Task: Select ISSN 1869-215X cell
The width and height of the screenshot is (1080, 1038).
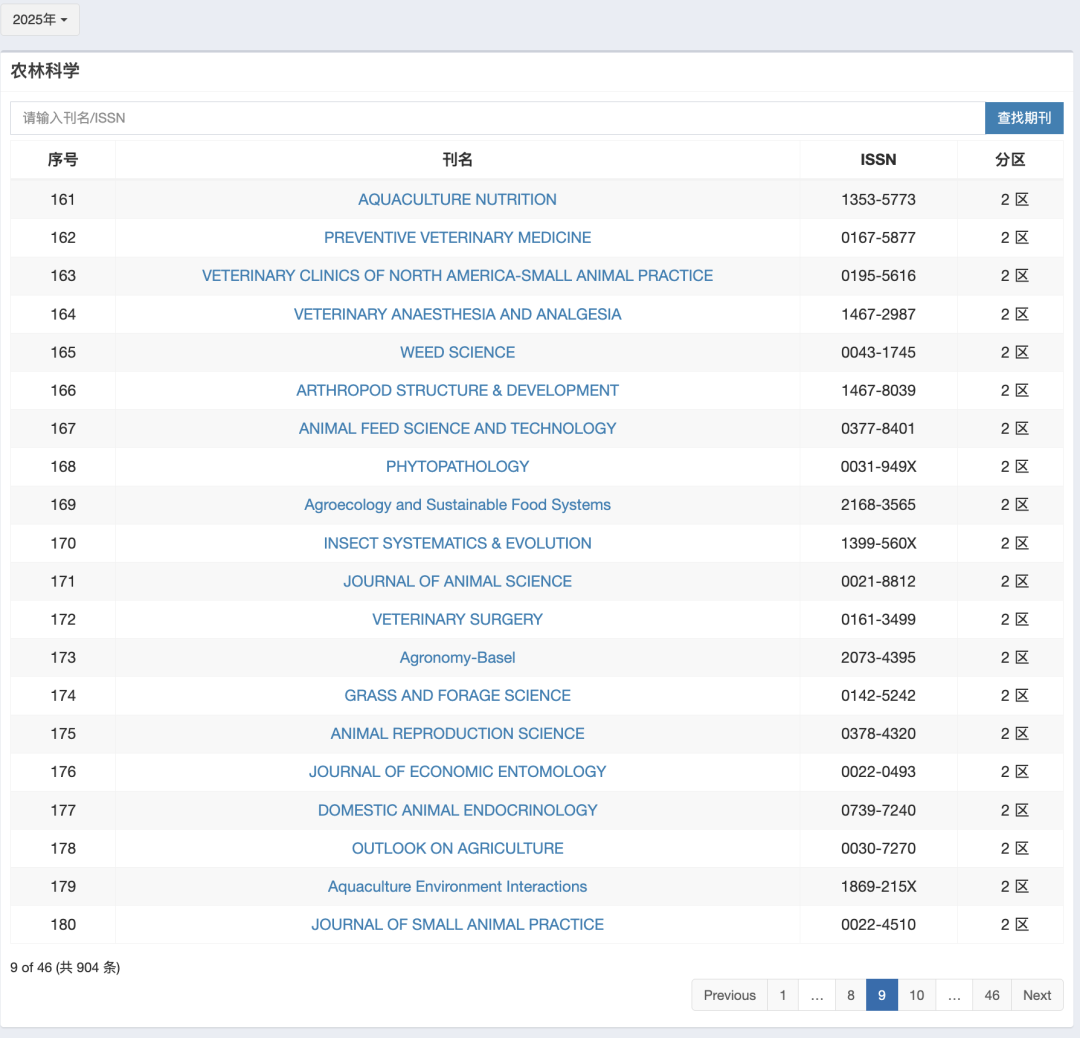Action: (x=878, y=886)
